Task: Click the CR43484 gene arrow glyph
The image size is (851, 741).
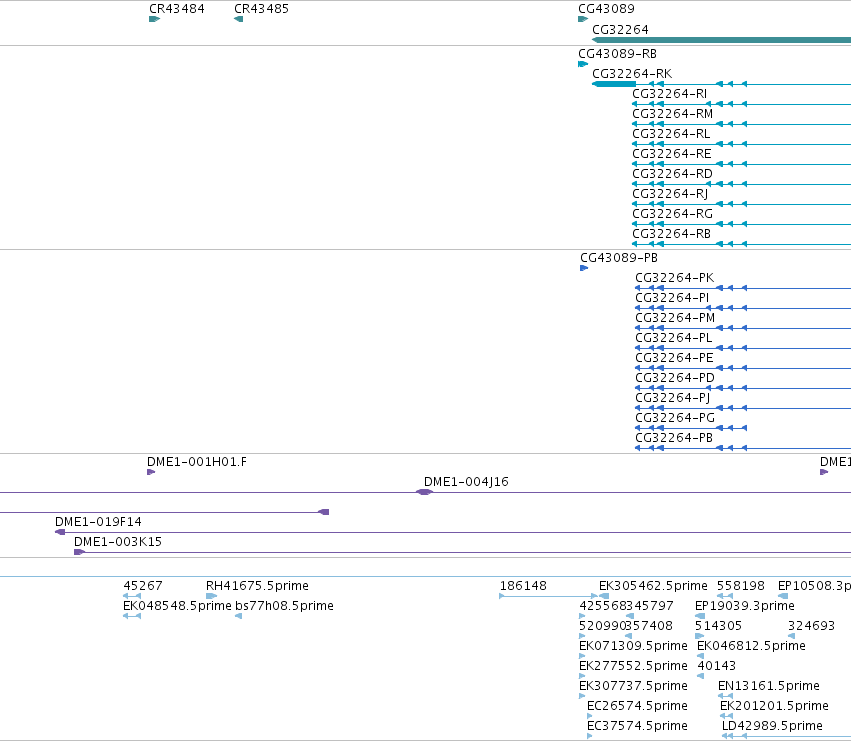Action: click(155, 19)
